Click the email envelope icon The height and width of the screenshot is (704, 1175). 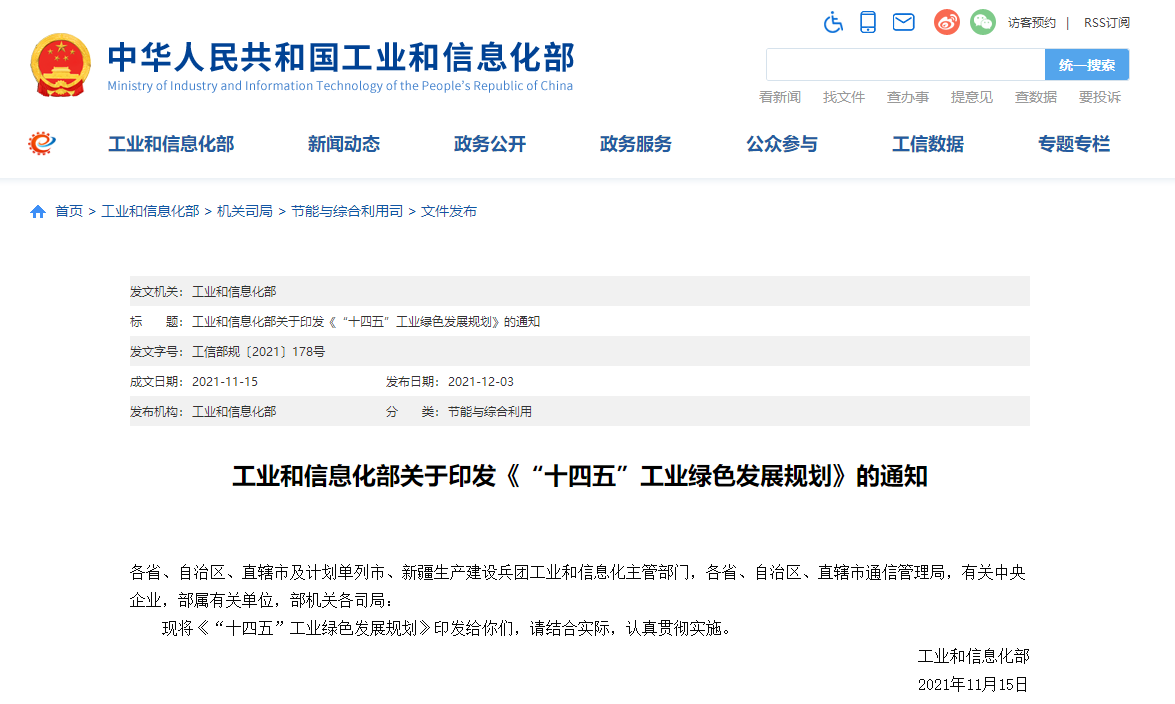[x=904, y=22]
